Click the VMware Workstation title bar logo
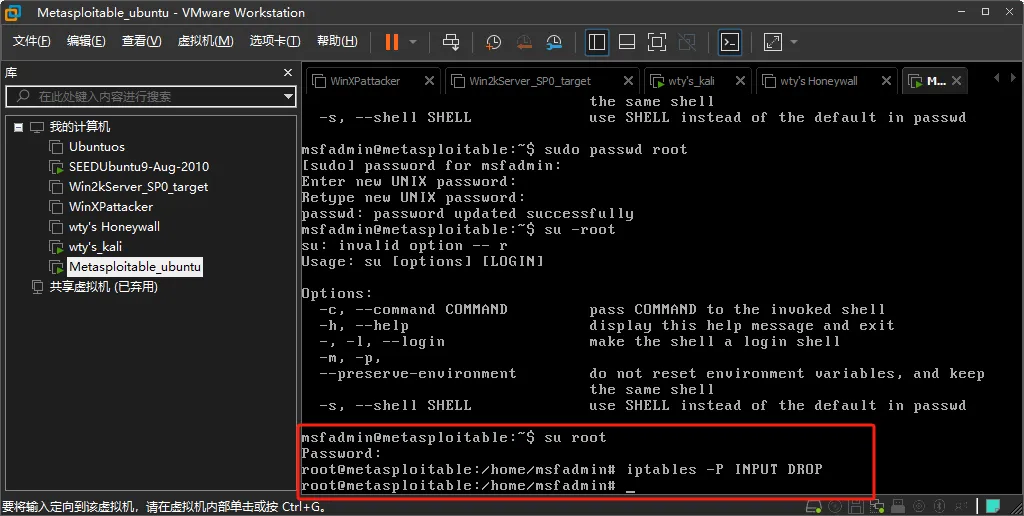 [12, 12]
